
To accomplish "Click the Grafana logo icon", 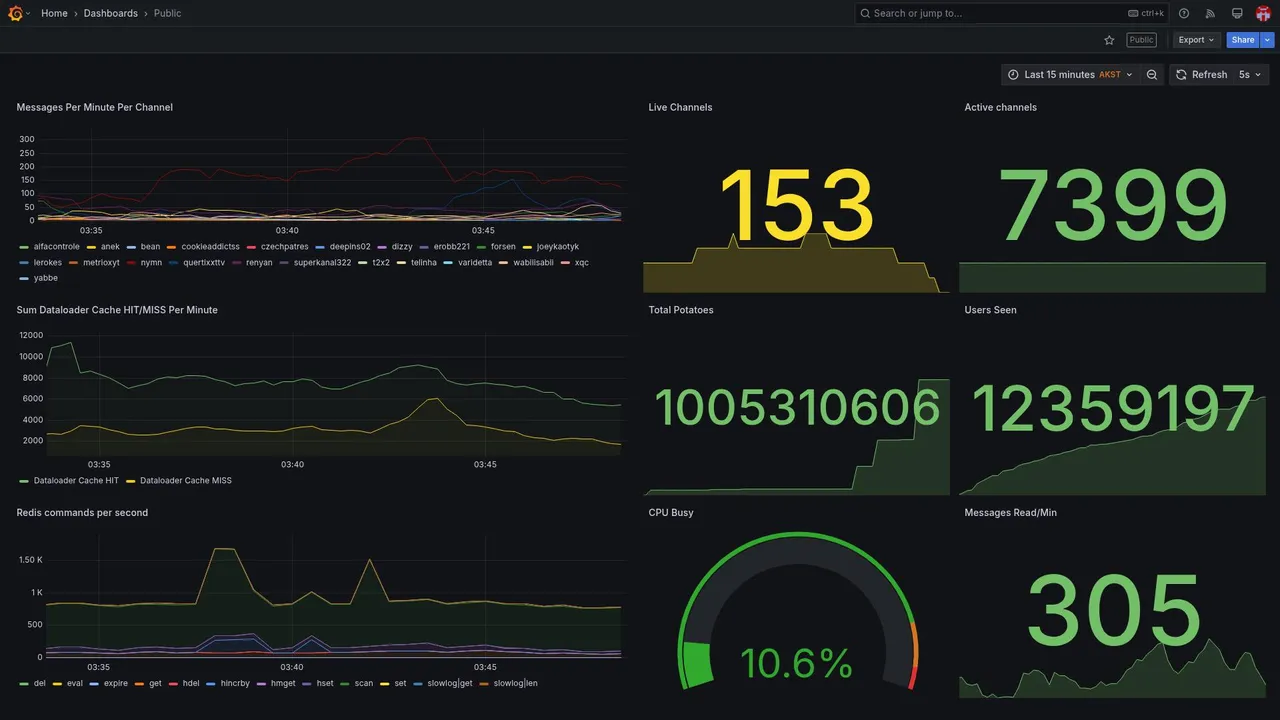I will pyautogui.click(x=15, y=13).
